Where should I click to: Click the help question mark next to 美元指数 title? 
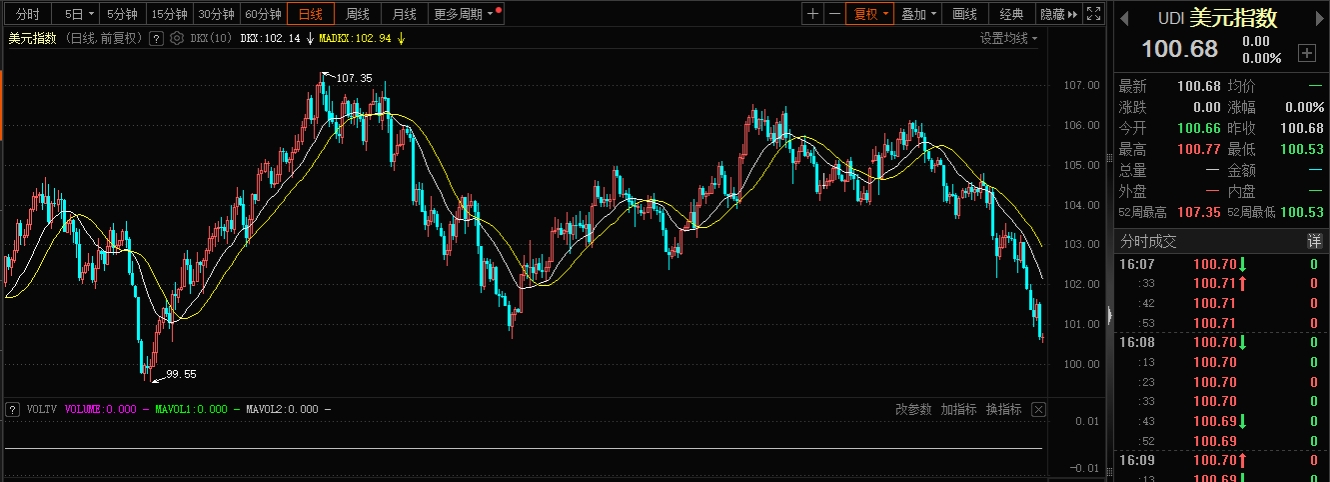[156, 38]
